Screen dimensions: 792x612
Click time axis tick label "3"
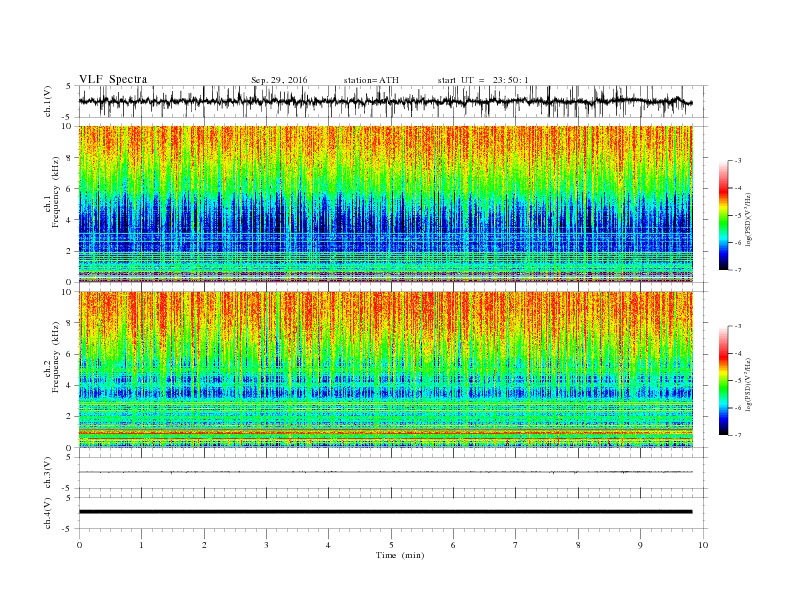[x=266, y=545]
